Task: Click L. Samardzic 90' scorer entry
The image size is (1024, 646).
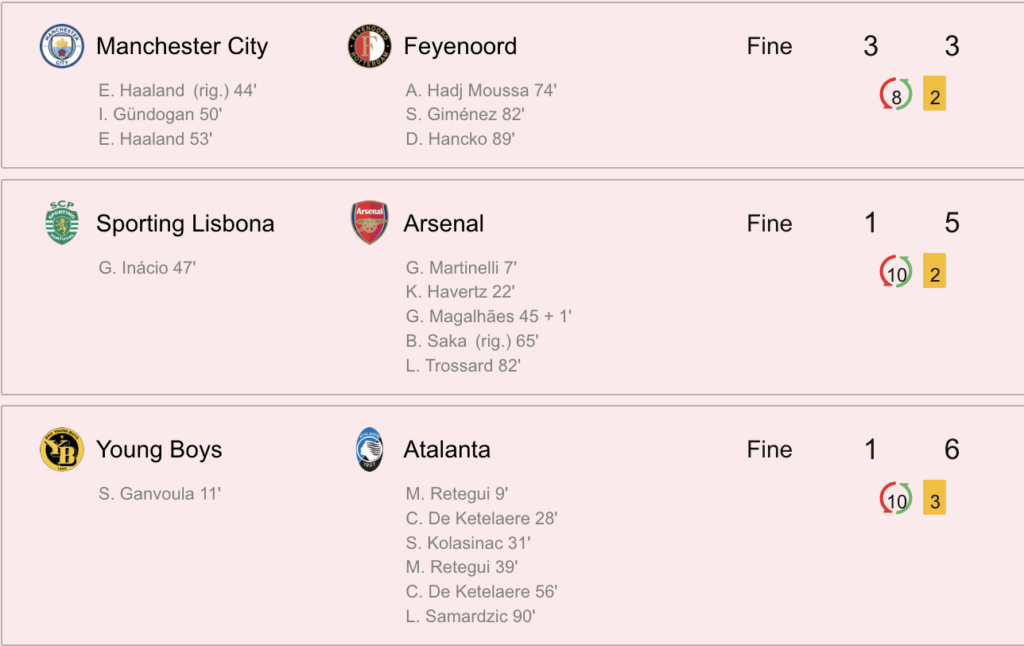Action: point(470,616)
